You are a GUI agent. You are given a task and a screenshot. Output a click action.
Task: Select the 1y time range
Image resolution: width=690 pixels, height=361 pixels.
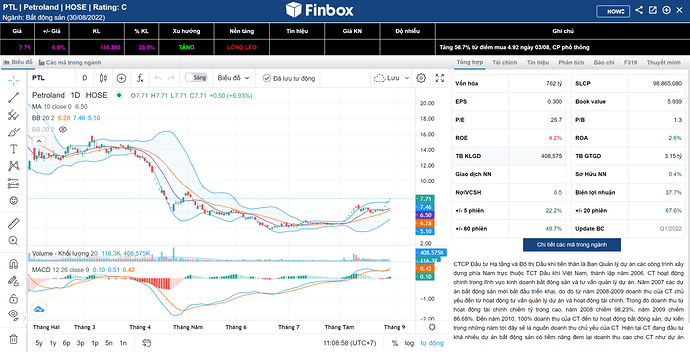pos(53,343)
